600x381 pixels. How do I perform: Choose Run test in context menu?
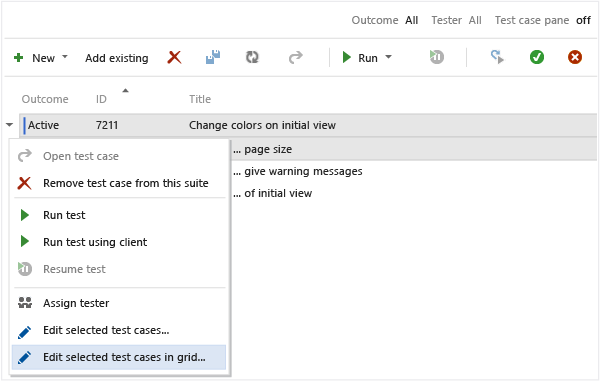[119, 215]
